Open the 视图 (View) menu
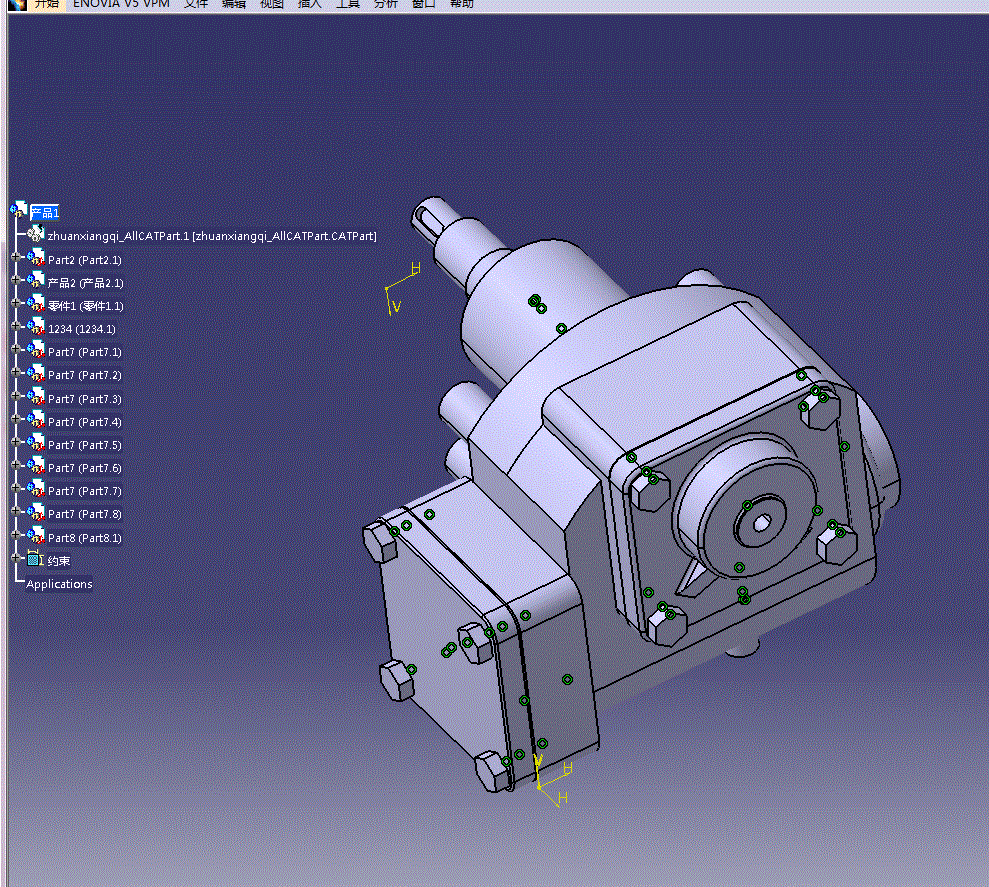 tap(272, 4)
